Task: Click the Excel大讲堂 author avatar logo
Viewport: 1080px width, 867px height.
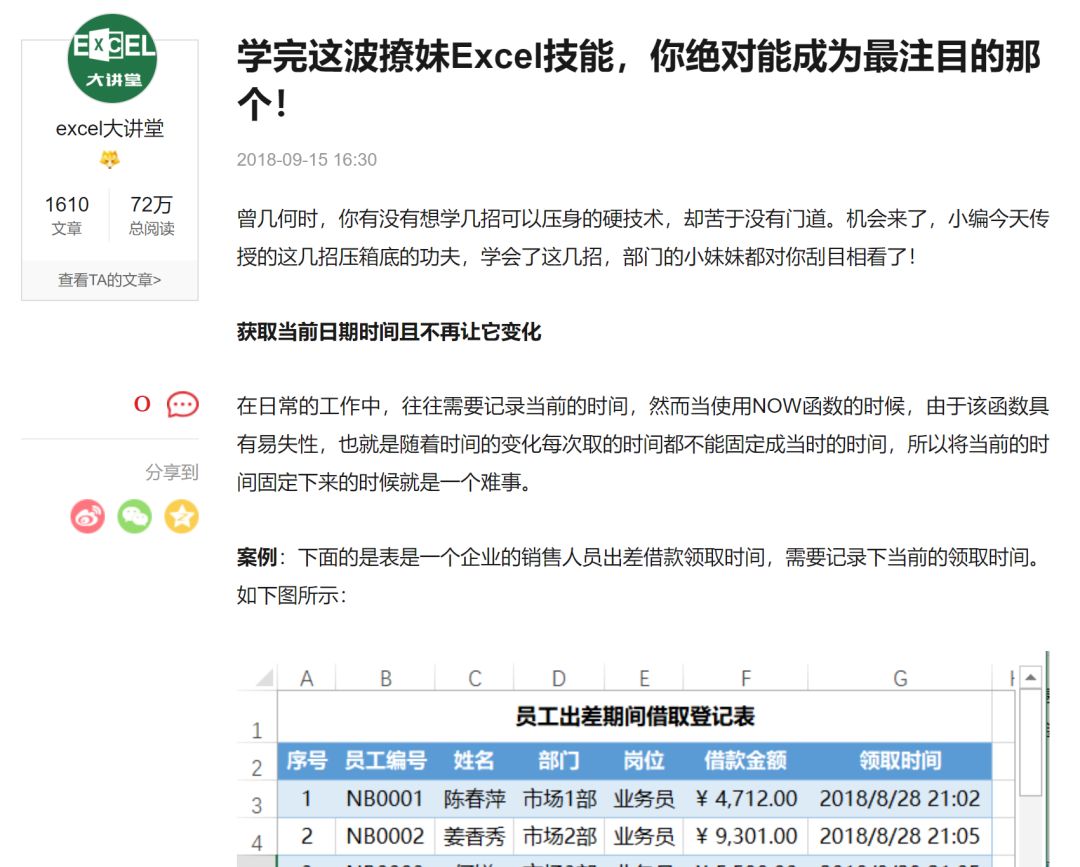Action: [x=111, y=58]
